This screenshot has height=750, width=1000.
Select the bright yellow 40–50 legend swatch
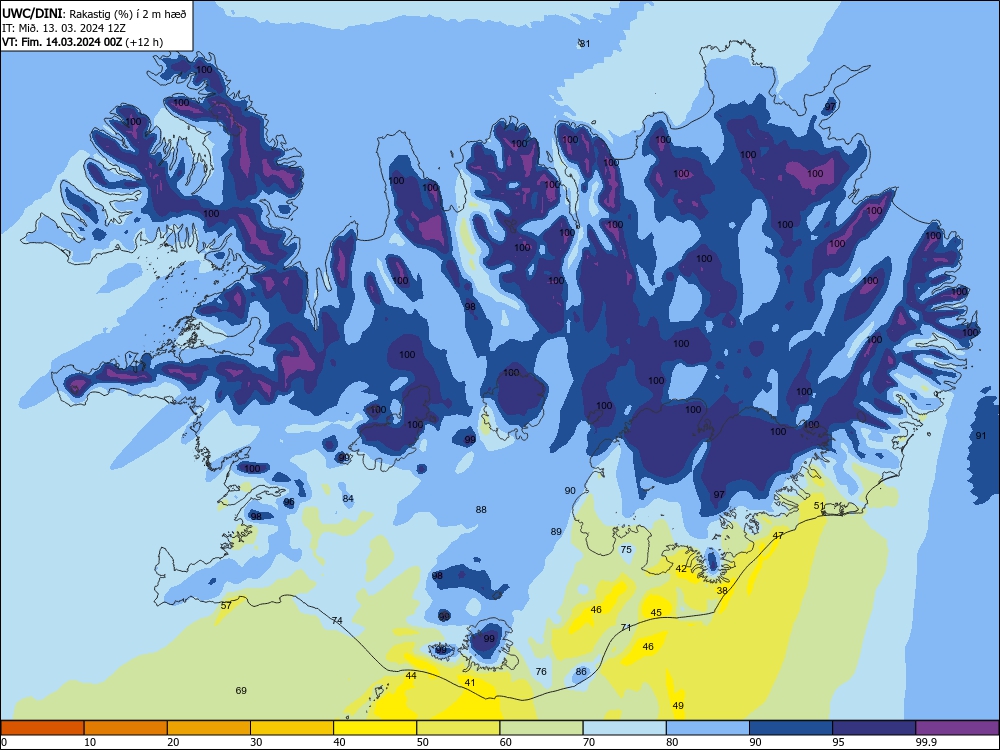(x=375, y=728)
